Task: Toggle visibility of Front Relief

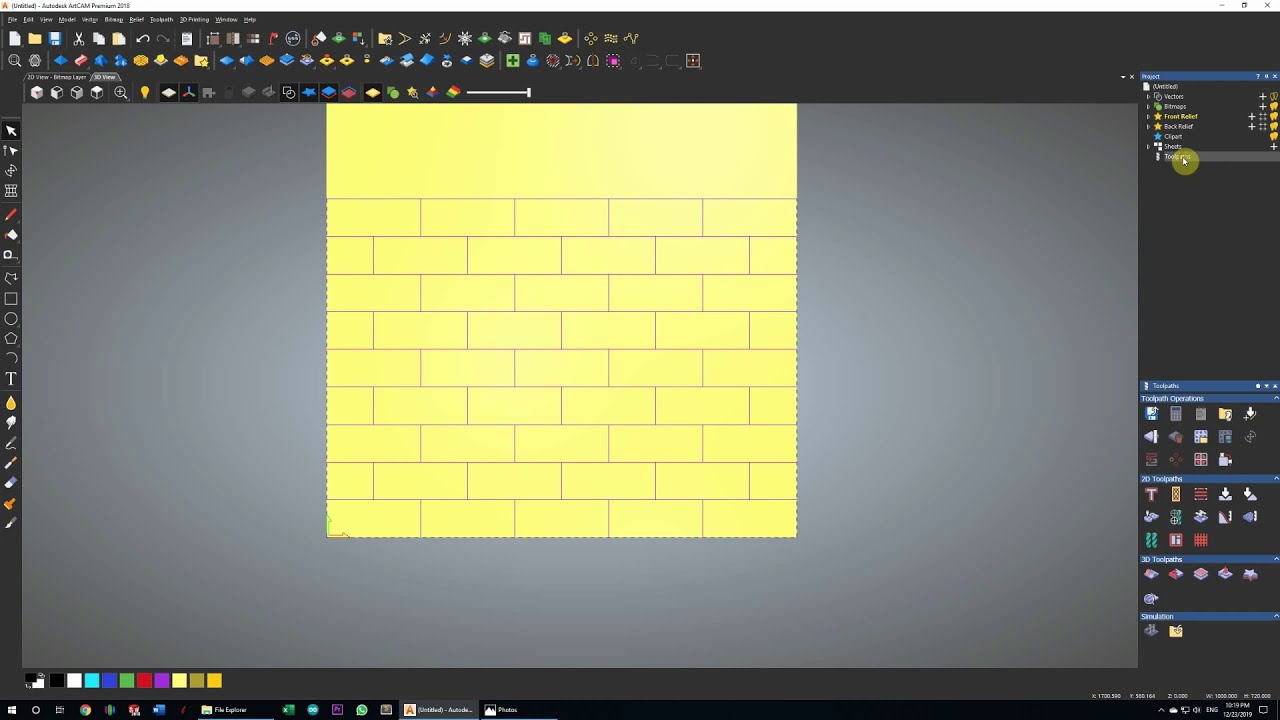Action: pos(1274,116)
